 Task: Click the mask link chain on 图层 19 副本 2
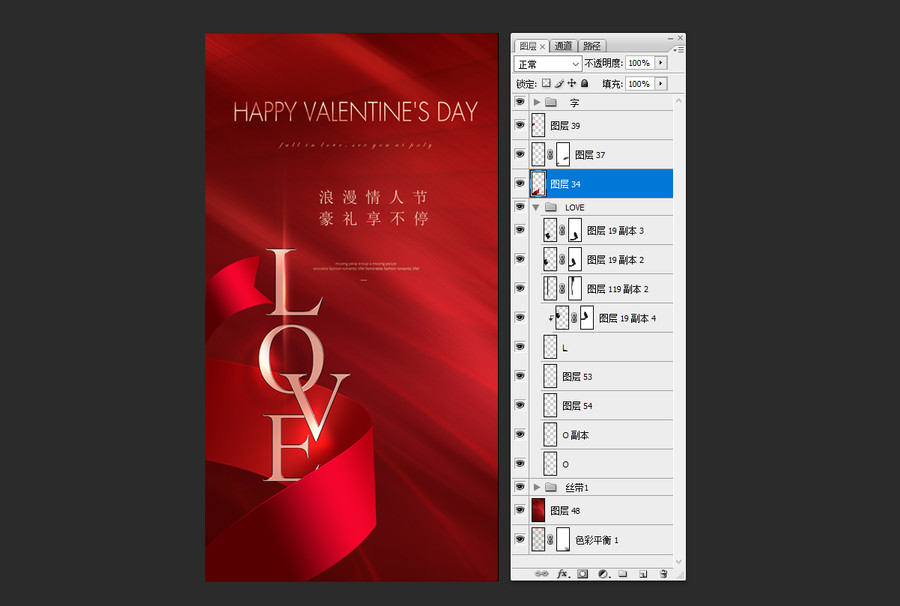click(x=562, y=259)
